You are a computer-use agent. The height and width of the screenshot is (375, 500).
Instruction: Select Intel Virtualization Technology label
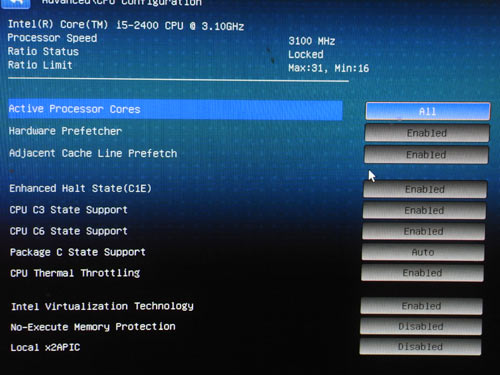(x=102, y=306)
